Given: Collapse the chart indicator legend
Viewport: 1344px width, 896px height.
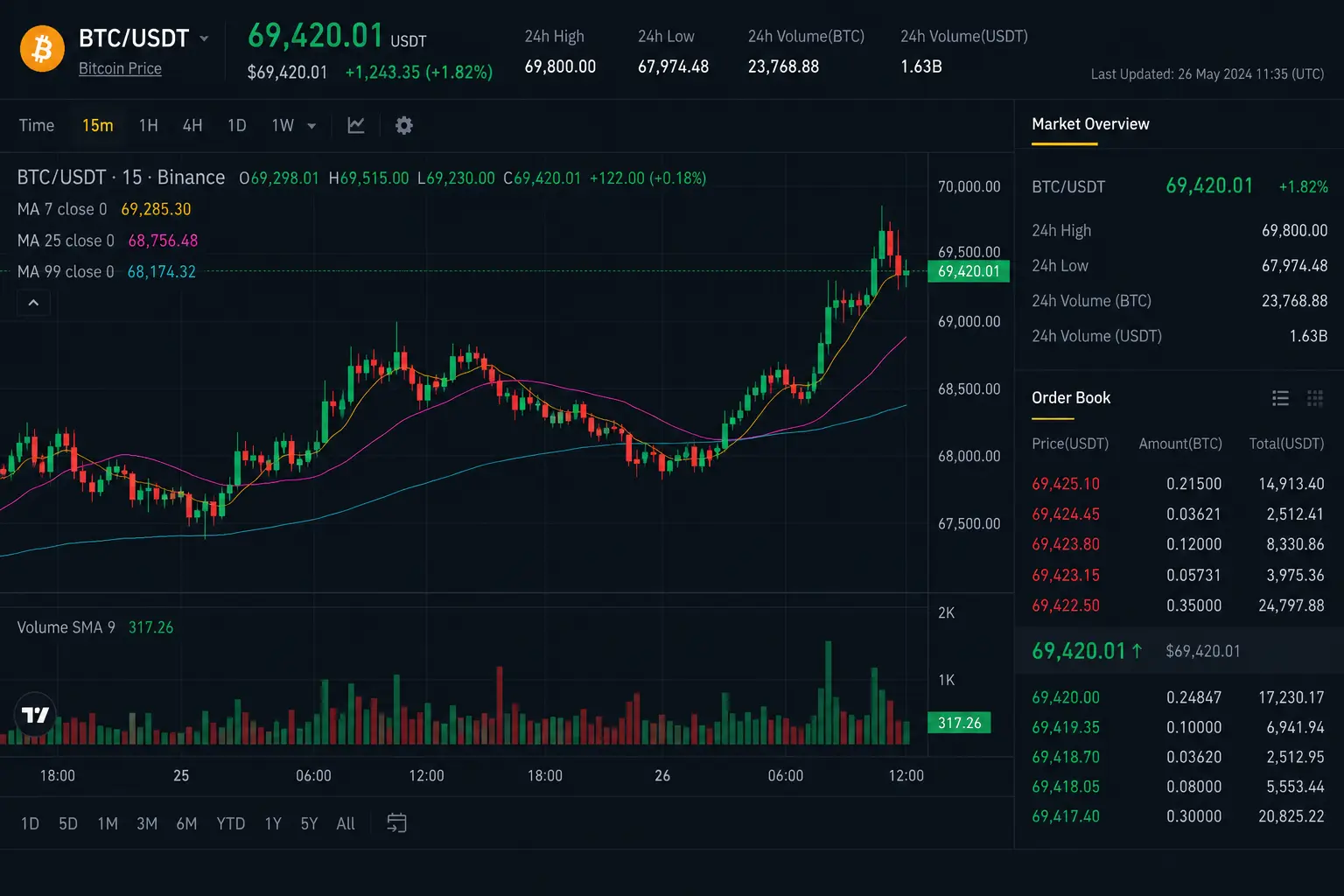Looking at the screenshot, I should click(33, 303).
